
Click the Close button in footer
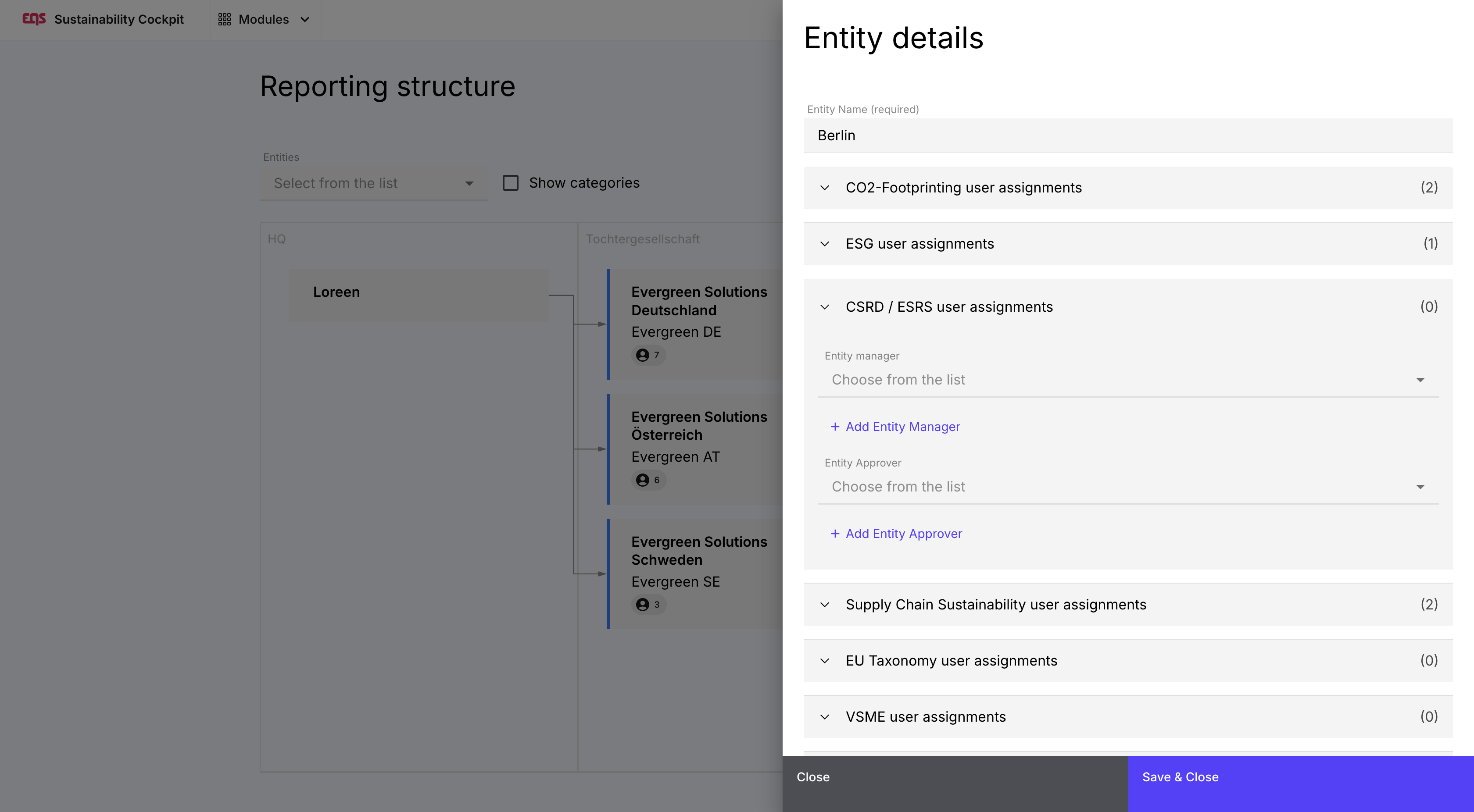click(955, 777)
